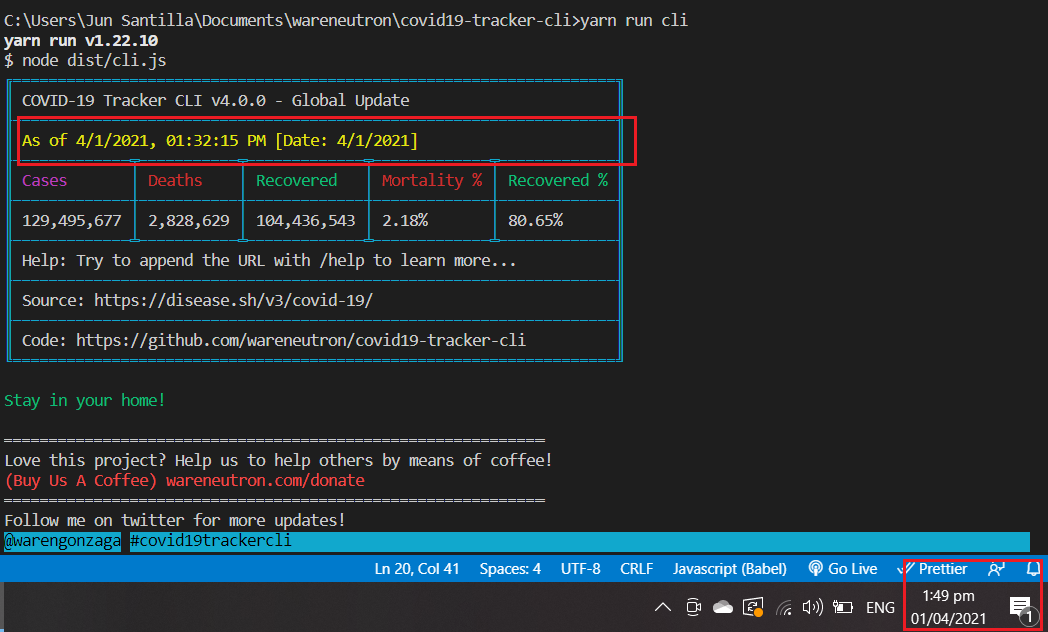Click 'Follow me on twitter' line
Screen dimensions: 1048x632
tap(174, 520)
